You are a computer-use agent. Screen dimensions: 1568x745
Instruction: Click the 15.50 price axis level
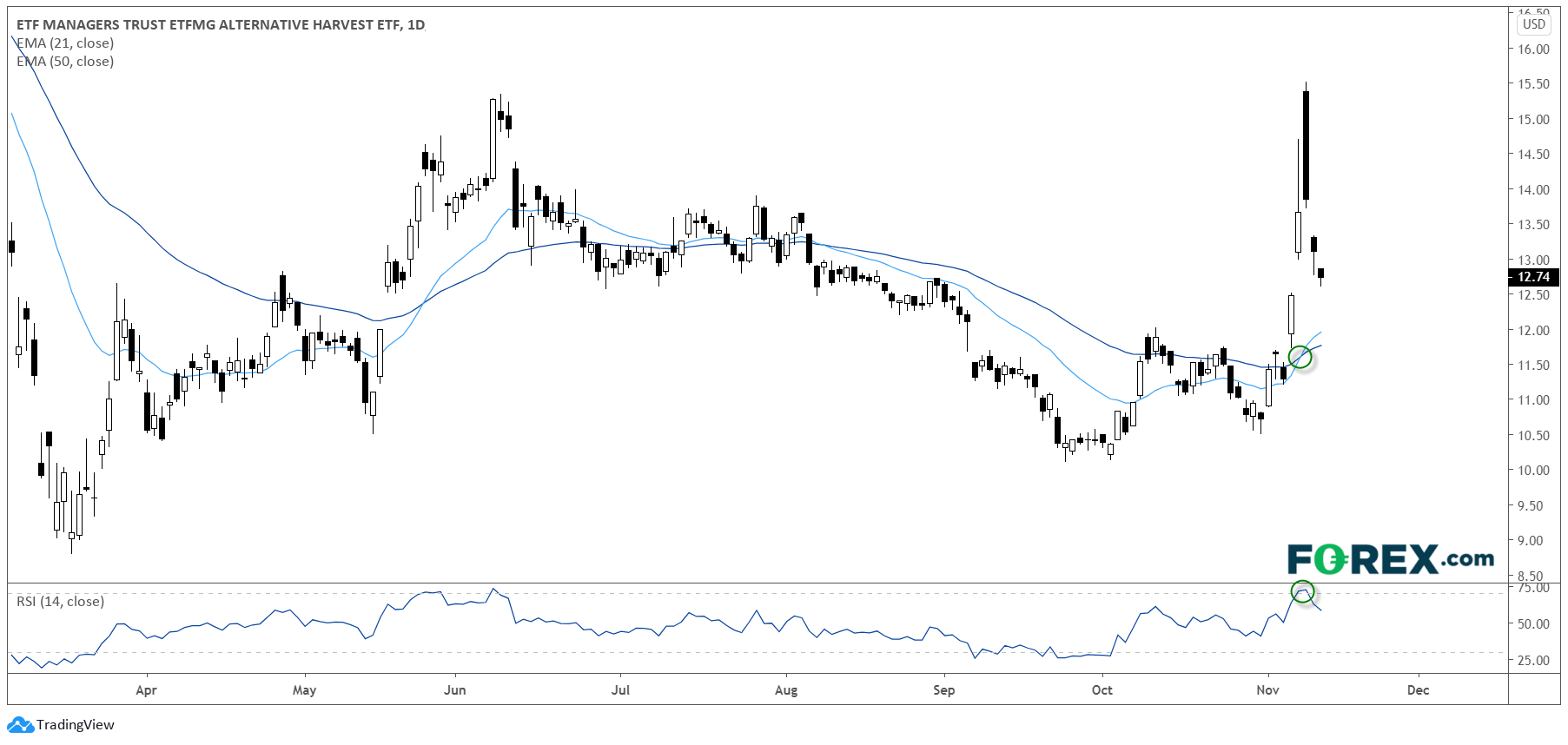click(1533, 84)
